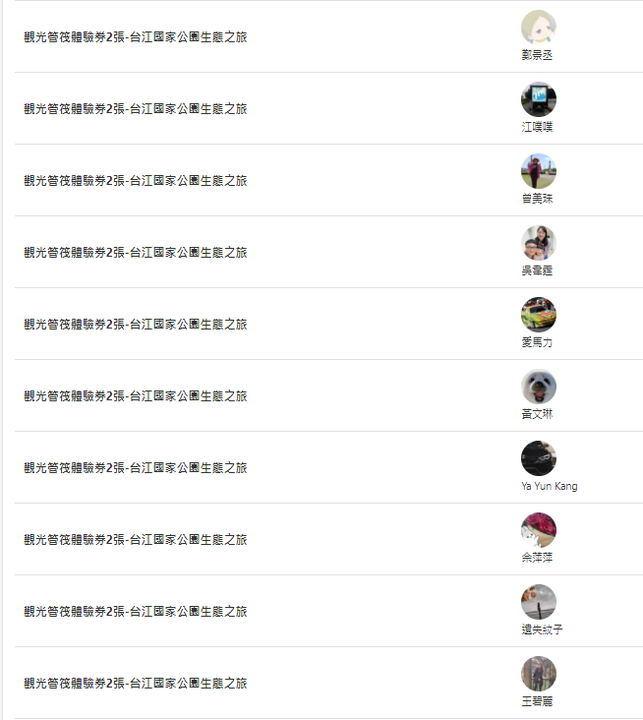The image size is (643, 720).
Task: Click the name 鄭景丞
Action: (x=537, y=55)
